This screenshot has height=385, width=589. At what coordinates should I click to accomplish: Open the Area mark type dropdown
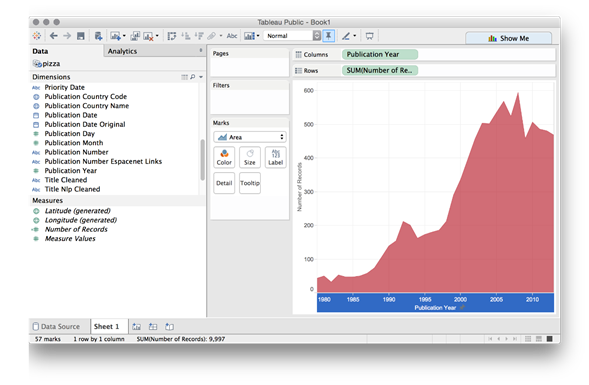tap(250, 137)
